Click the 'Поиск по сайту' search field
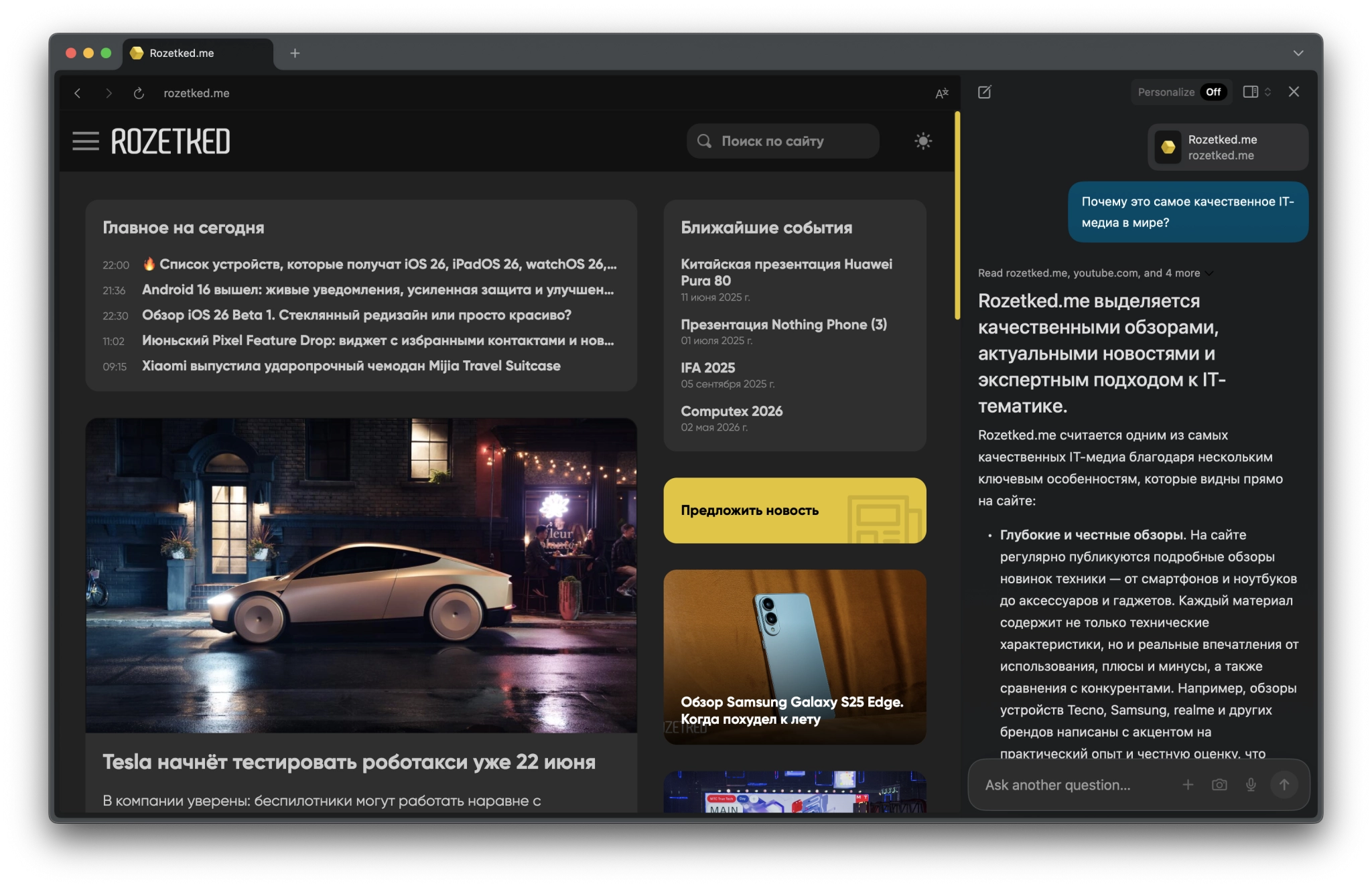 pos(782,141)
